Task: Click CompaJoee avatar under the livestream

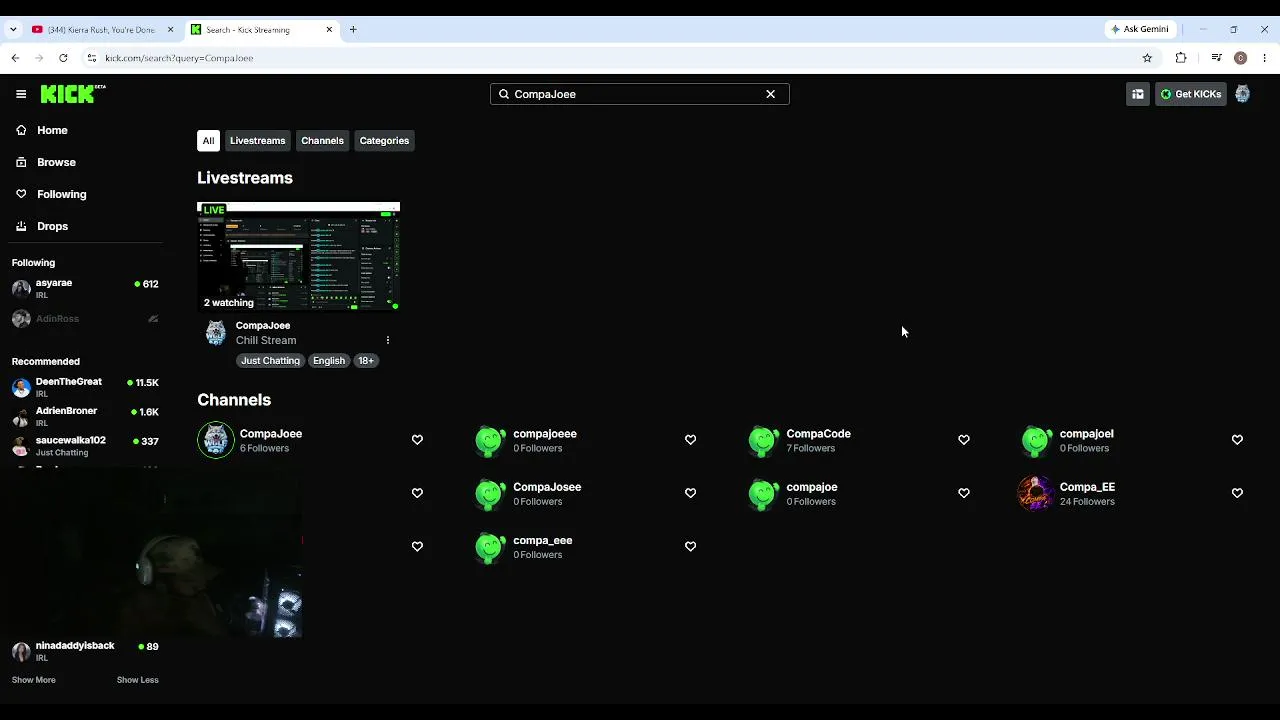Action: click(215, 333)
